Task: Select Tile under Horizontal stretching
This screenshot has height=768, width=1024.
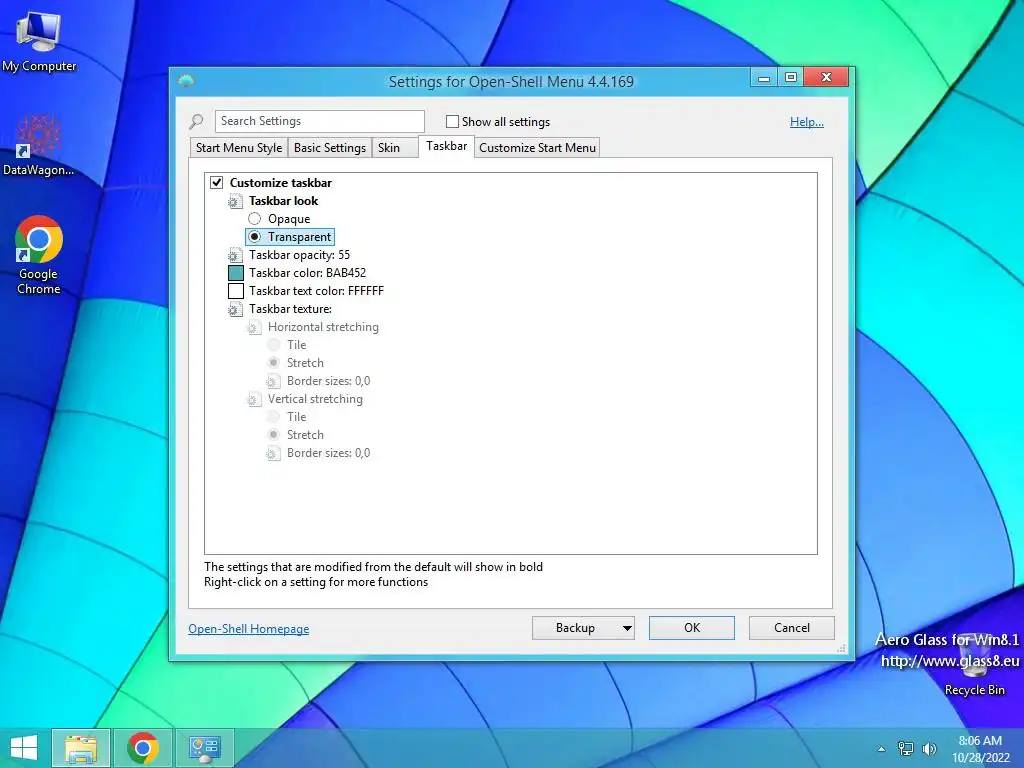Action: [274, 345]
